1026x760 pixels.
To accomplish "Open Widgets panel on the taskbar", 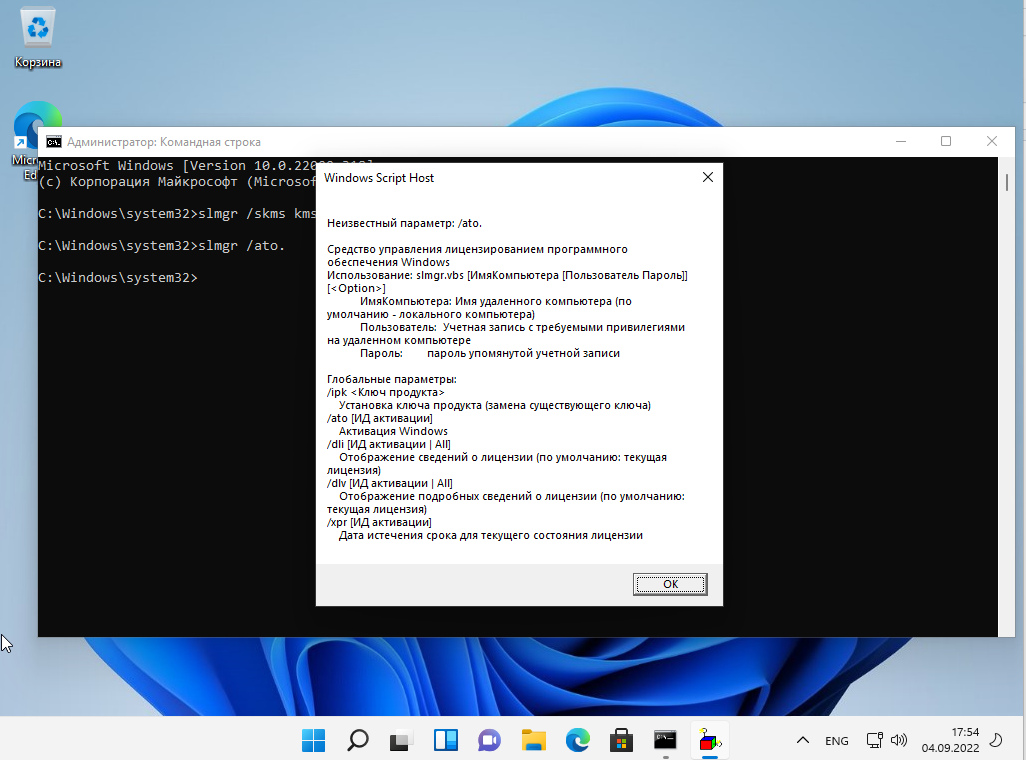I will [446, 740].
